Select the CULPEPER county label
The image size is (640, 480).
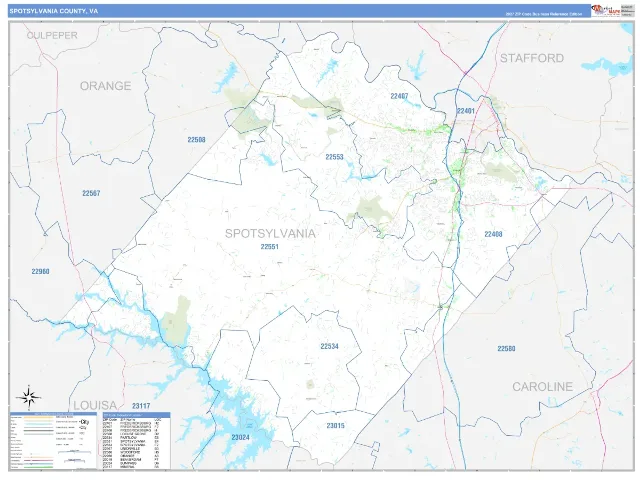pos(52,36)
